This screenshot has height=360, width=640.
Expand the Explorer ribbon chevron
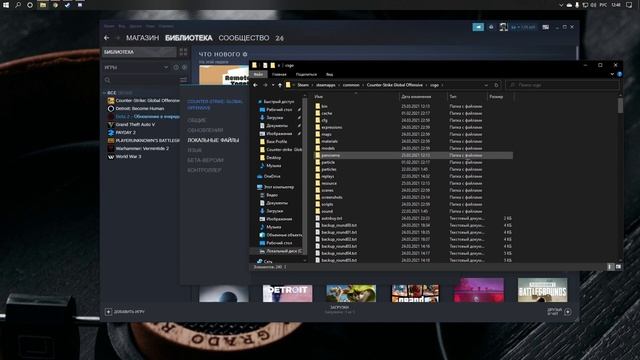(612, 74)
